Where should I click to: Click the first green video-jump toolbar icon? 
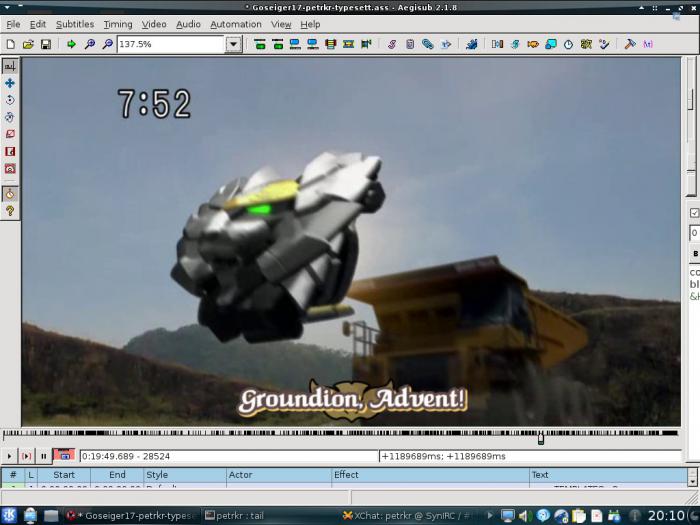click(259, 44)
